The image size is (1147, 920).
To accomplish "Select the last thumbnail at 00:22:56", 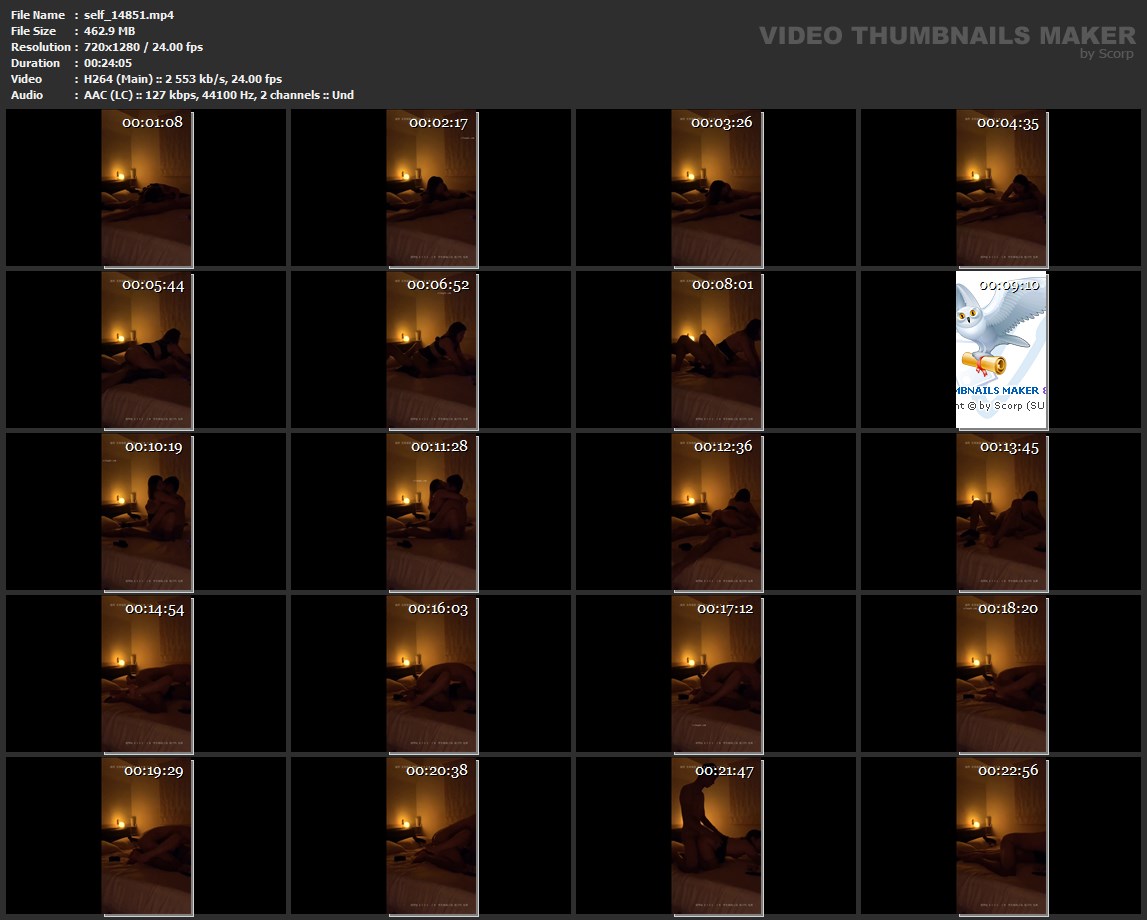I will tap(1002, 836).
